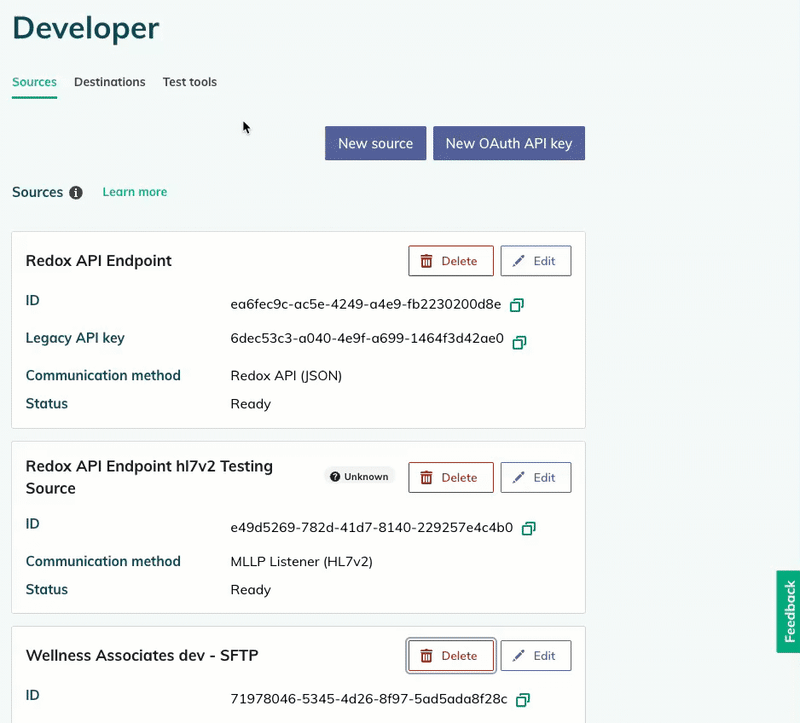Screen dimensions: 800x723
Task: Click the Wellness Associates dev - SFTP title
Action: [142, 656]
